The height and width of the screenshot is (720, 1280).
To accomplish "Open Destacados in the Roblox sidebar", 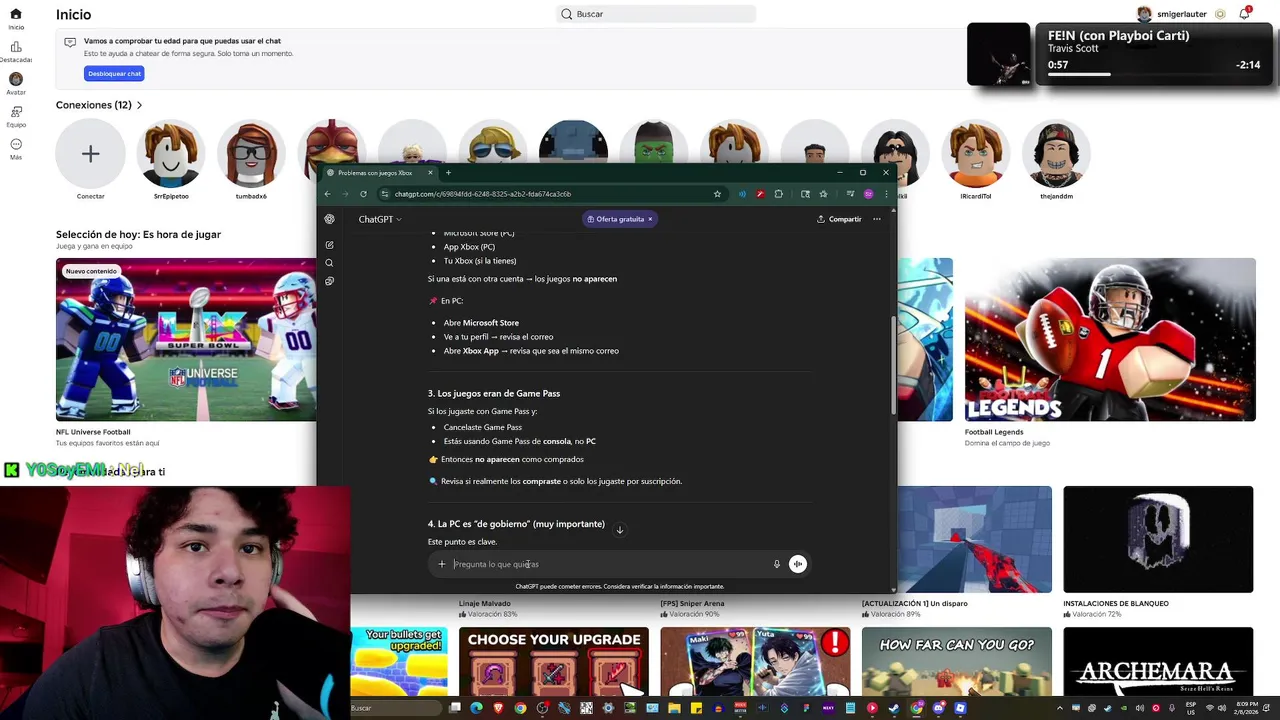I will (15, 52).
